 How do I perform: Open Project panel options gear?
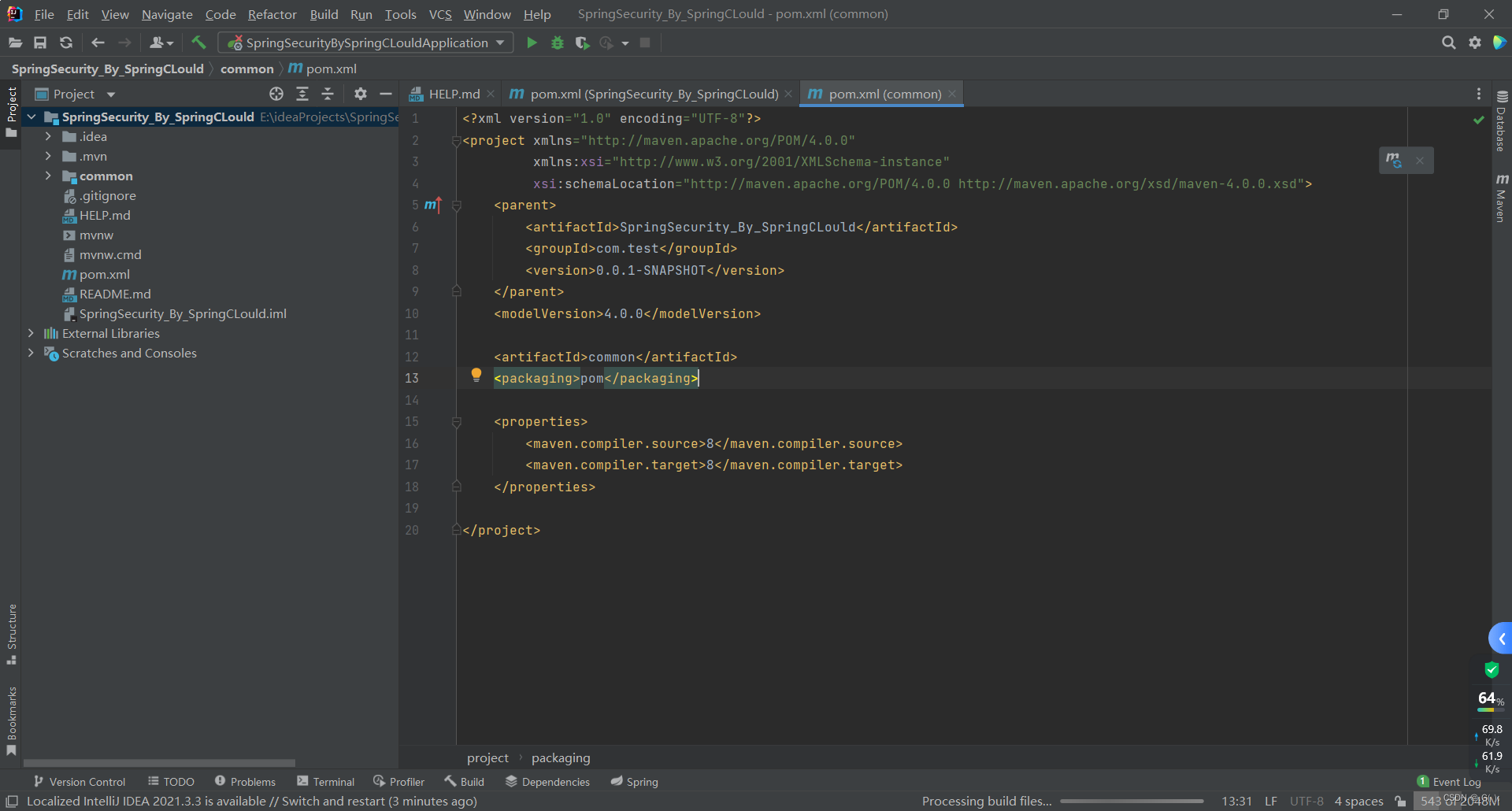[x=361, y=94]
